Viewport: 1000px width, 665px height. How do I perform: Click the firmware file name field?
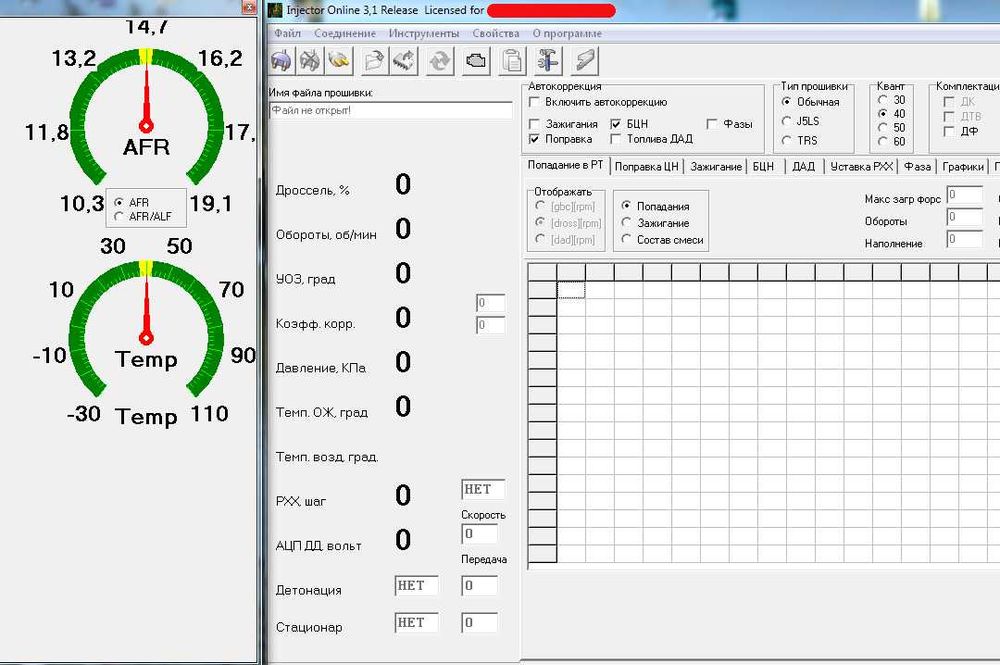(390, 110)
